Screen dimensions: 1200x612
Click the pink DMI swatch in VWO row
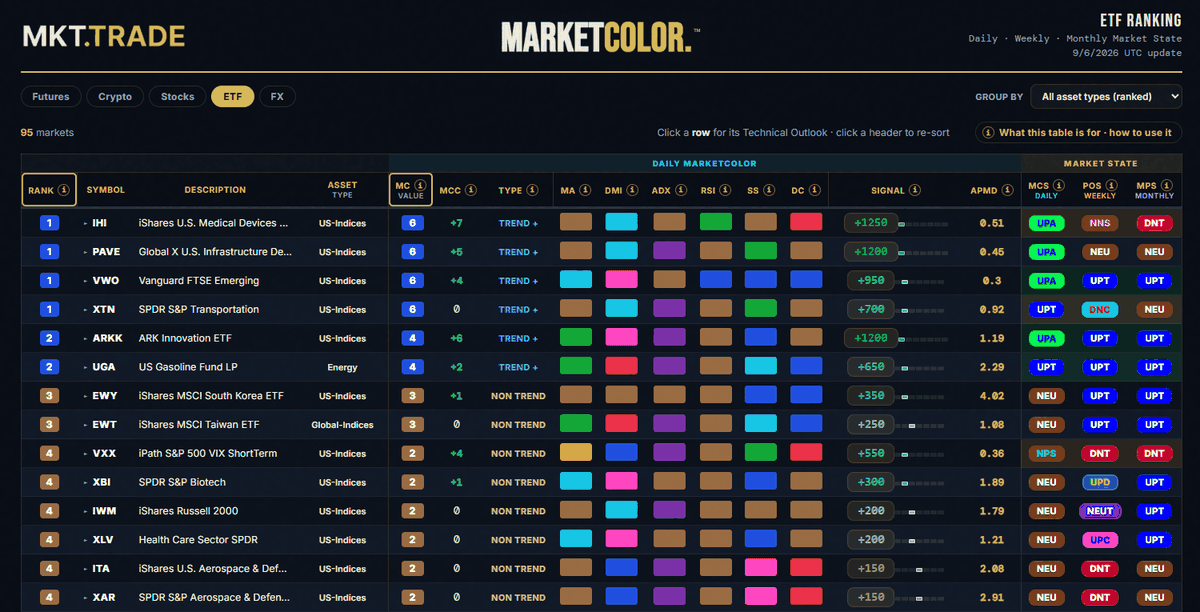[622, 281]
